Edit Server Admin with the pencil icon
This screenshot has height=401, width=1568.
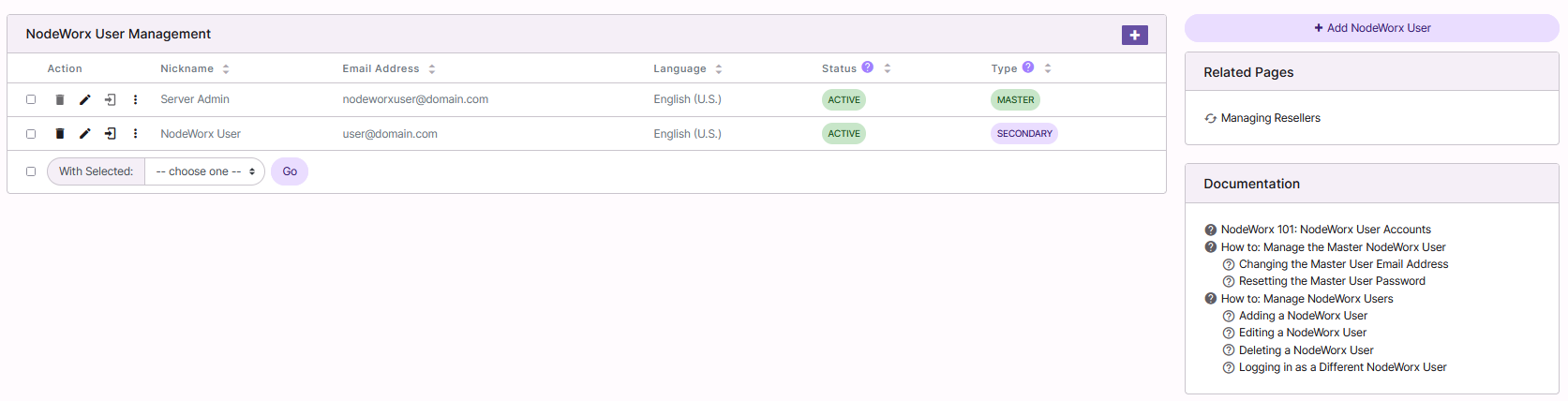(x=84, y=99)
